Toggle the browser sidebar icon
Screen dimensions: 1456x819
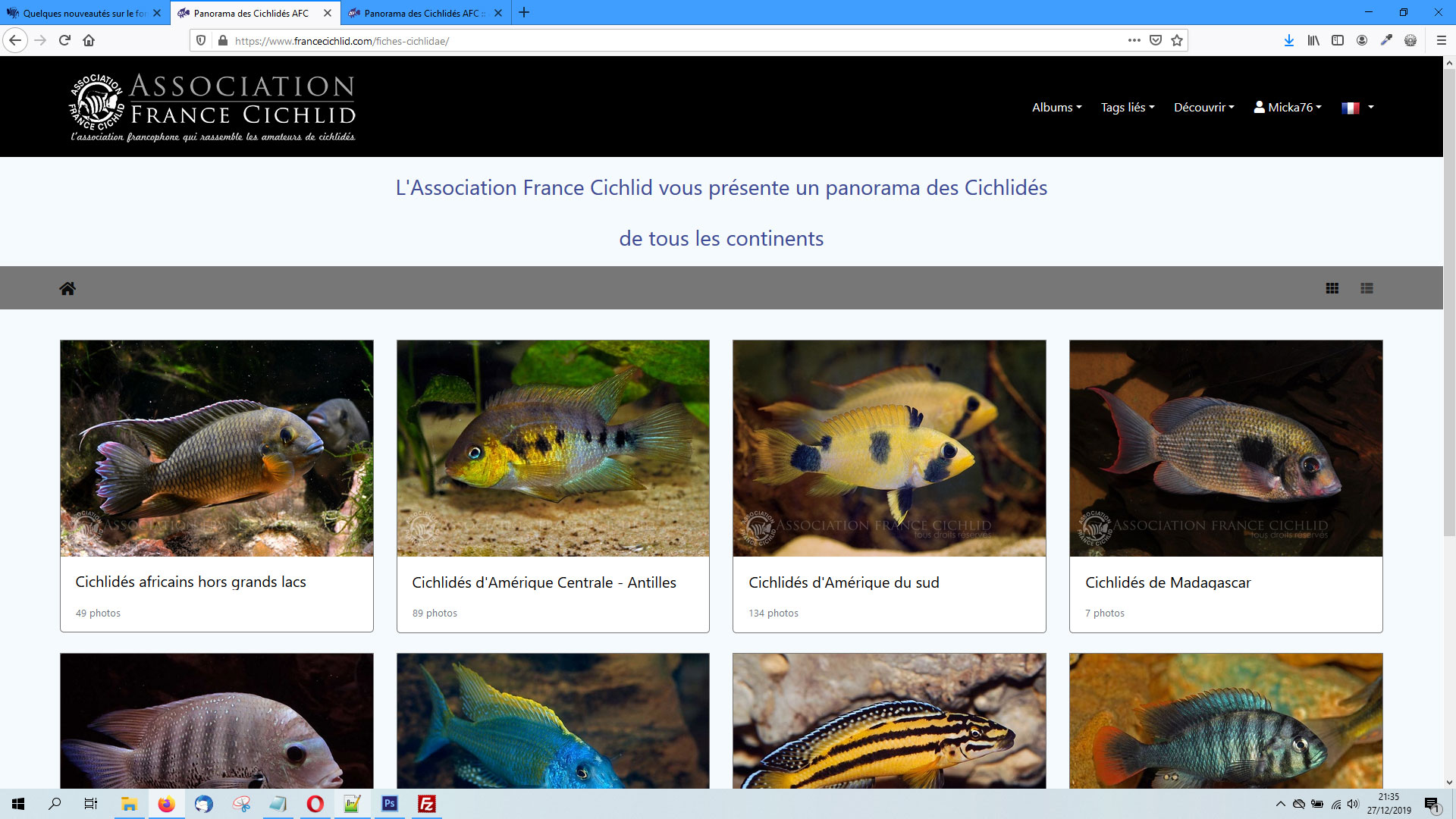[1338, 40]
